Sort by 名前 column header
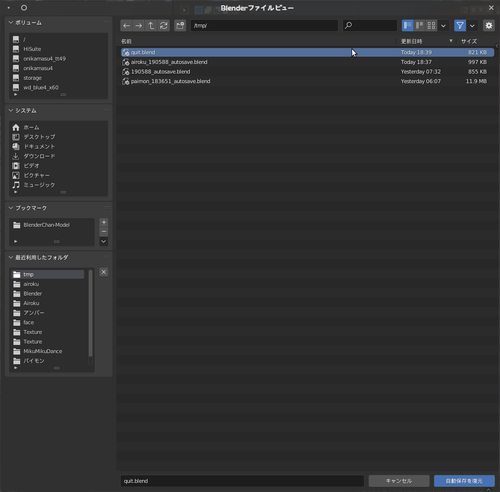This screenshot has height=492, width=500. (126, 41)
